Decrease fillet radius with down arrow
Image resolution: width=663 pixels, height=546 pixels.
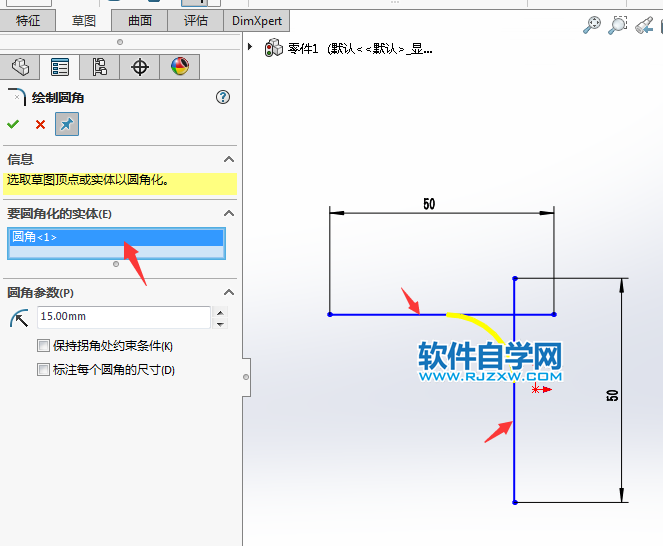tap(220, 324)
